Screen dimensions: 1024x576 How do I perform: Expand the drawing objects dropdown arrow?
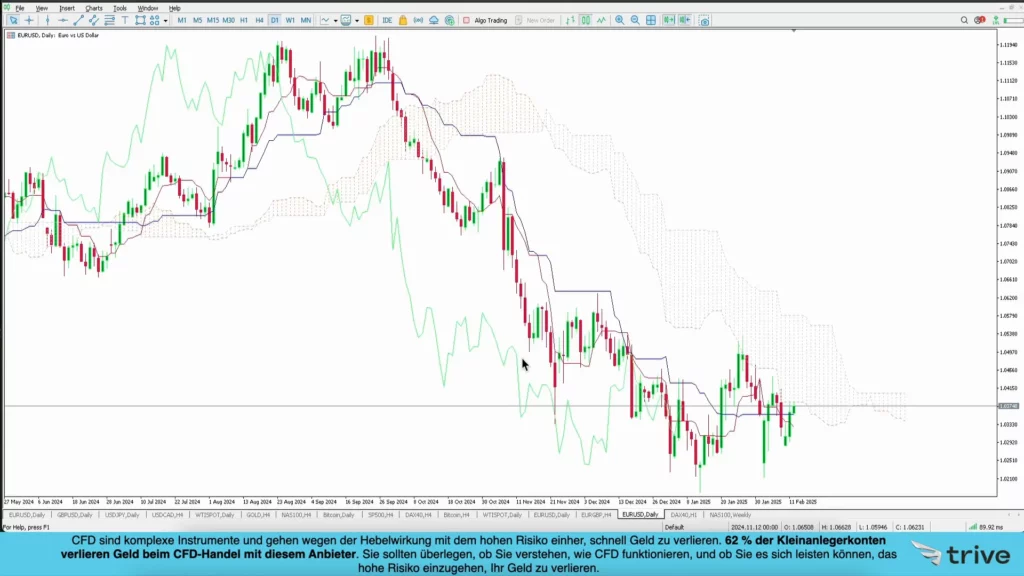[x=166, y=20]
